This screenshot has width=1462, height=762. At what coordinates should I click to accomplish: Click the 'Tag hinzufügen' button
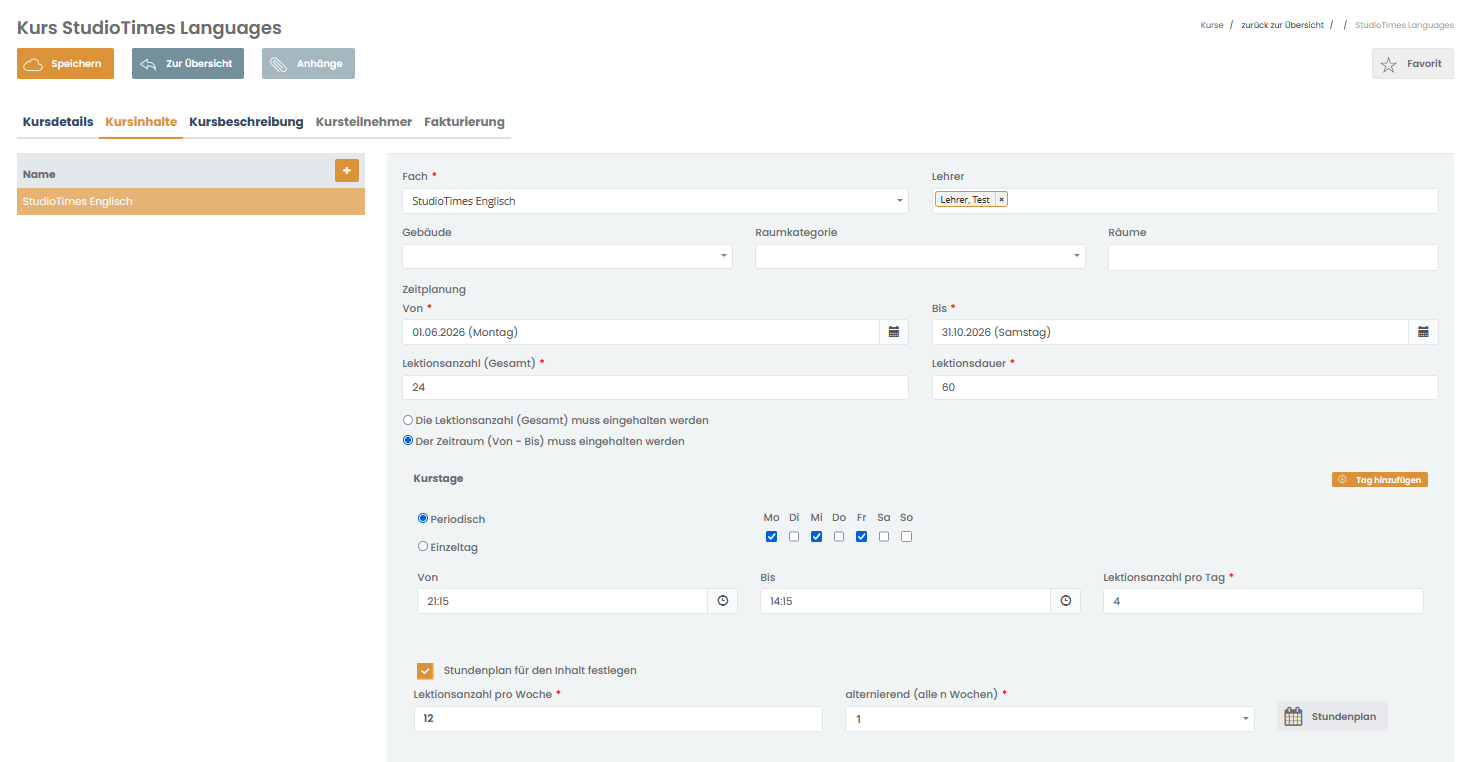click(x=1380, y=480)
